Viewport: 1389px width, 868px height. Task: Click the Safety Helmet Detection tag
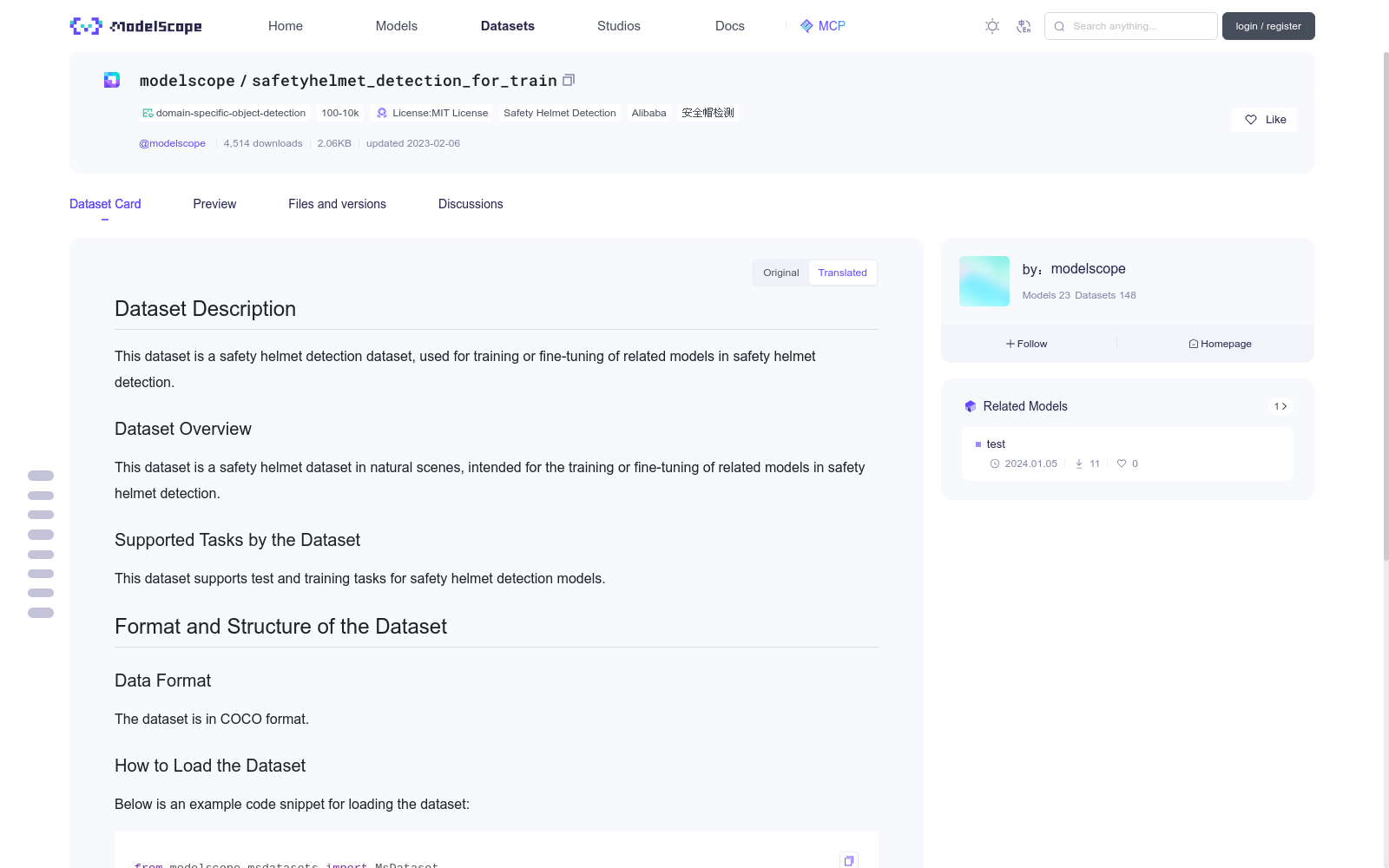pyautogui.click(x=560, y=113)
